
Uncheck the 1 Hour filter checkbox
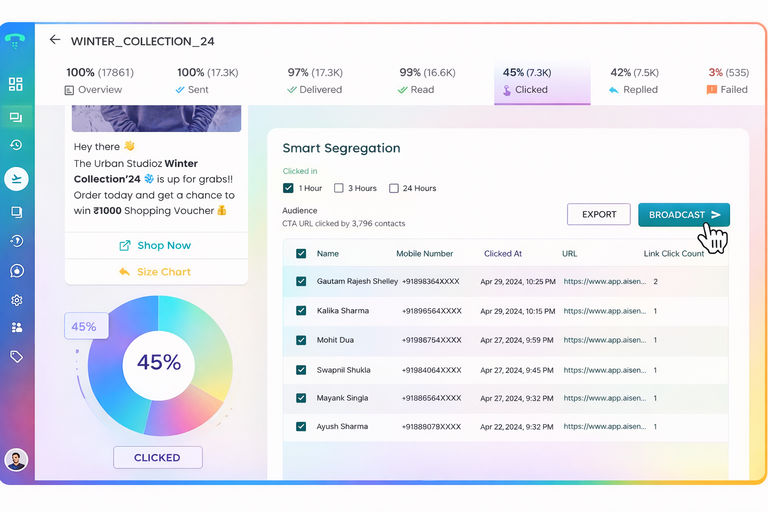click(x=289, y=188)
